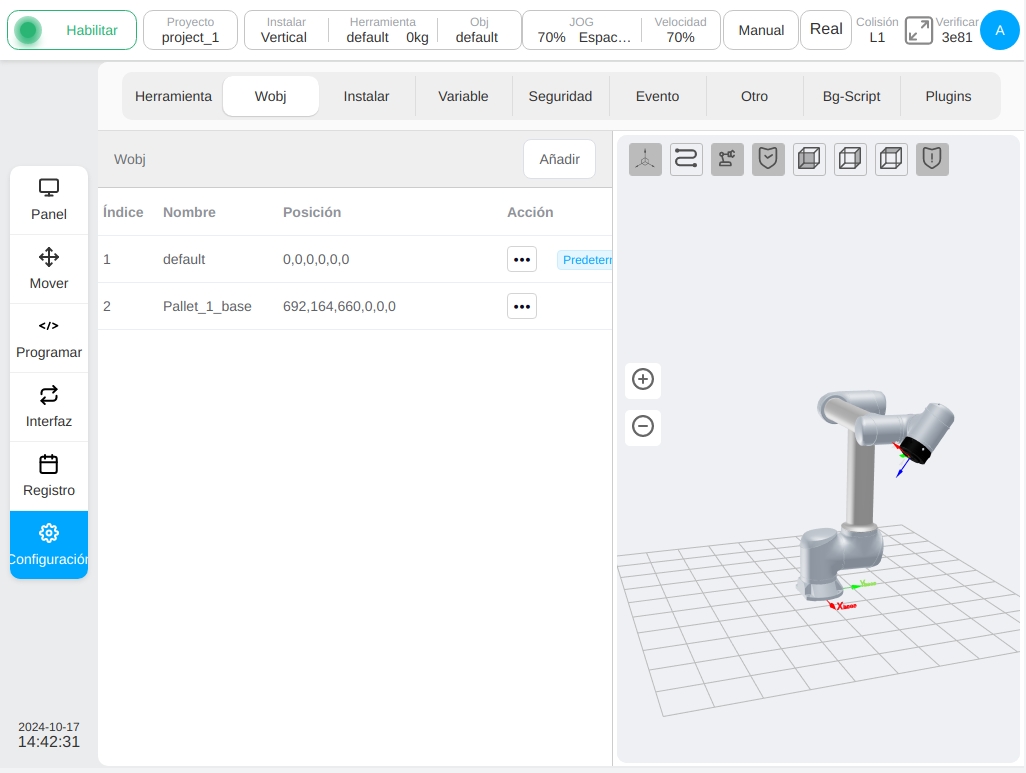Open the Proyecto project_1 selector
The width and height of the screenshot is (1026, 773).
(x=190, y=30)
